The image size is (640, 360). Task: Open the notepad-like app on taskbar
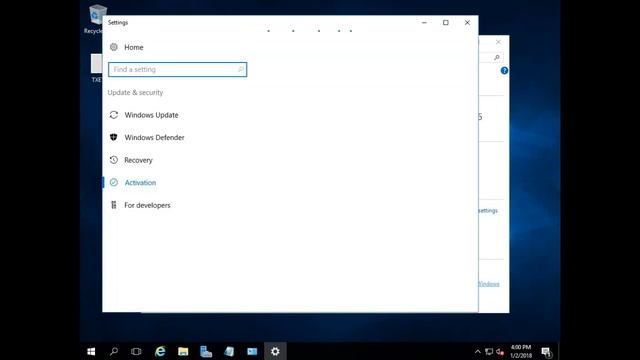point(229,351)
